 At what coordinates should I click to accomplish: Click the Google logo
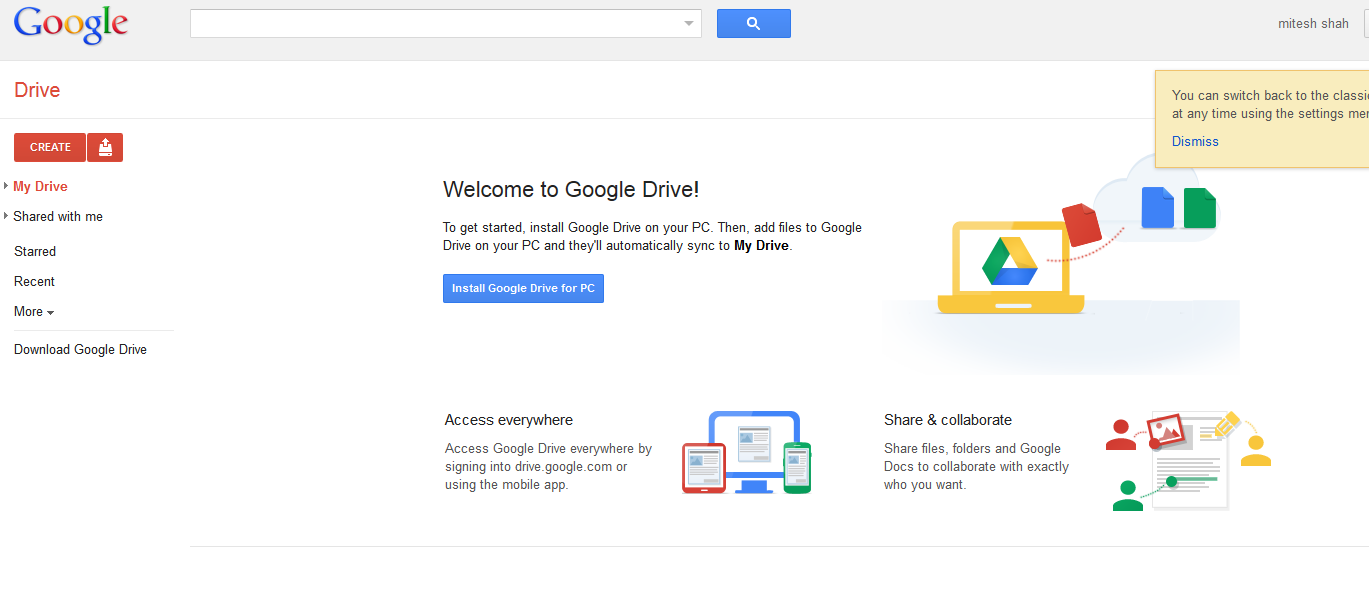coord(71,24)
